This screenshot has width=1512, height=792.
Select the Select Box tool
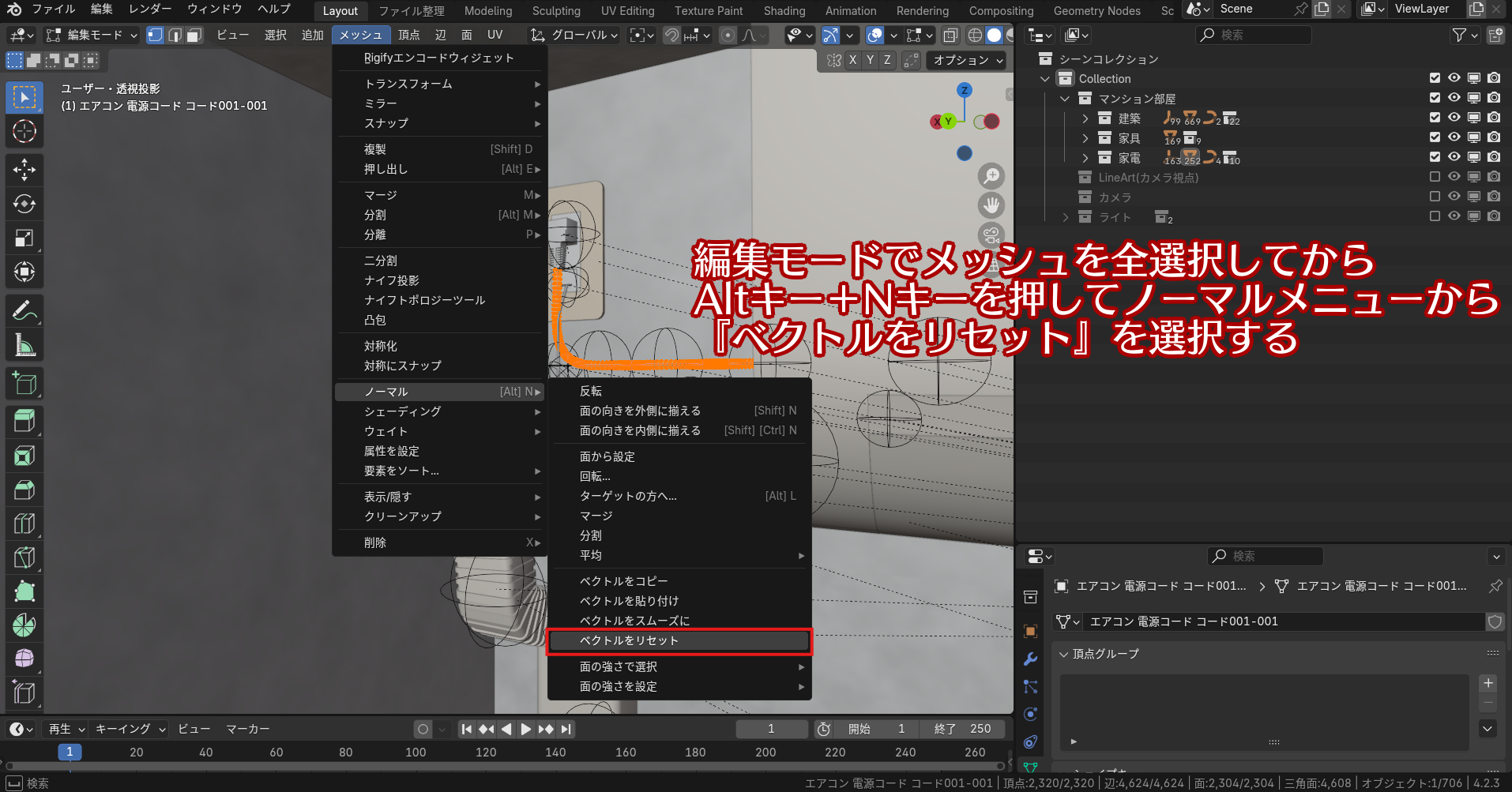tap(24, 97)
